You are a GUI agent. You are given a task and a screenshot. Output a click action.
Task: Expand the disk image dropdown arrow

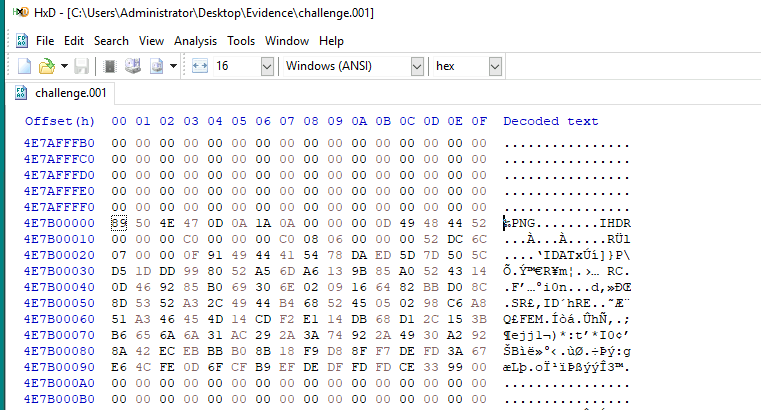[x=173, y=66]
